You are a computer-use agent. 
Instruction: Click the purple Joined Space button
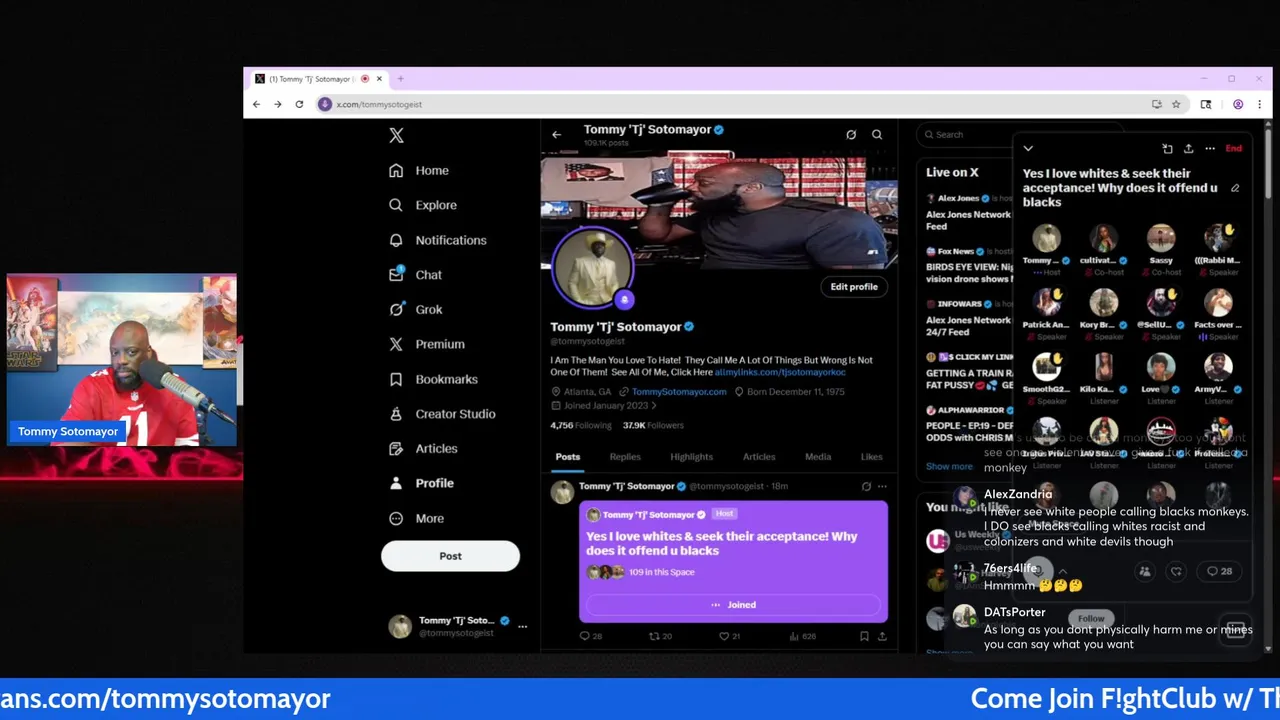click(x=733, y=605)
